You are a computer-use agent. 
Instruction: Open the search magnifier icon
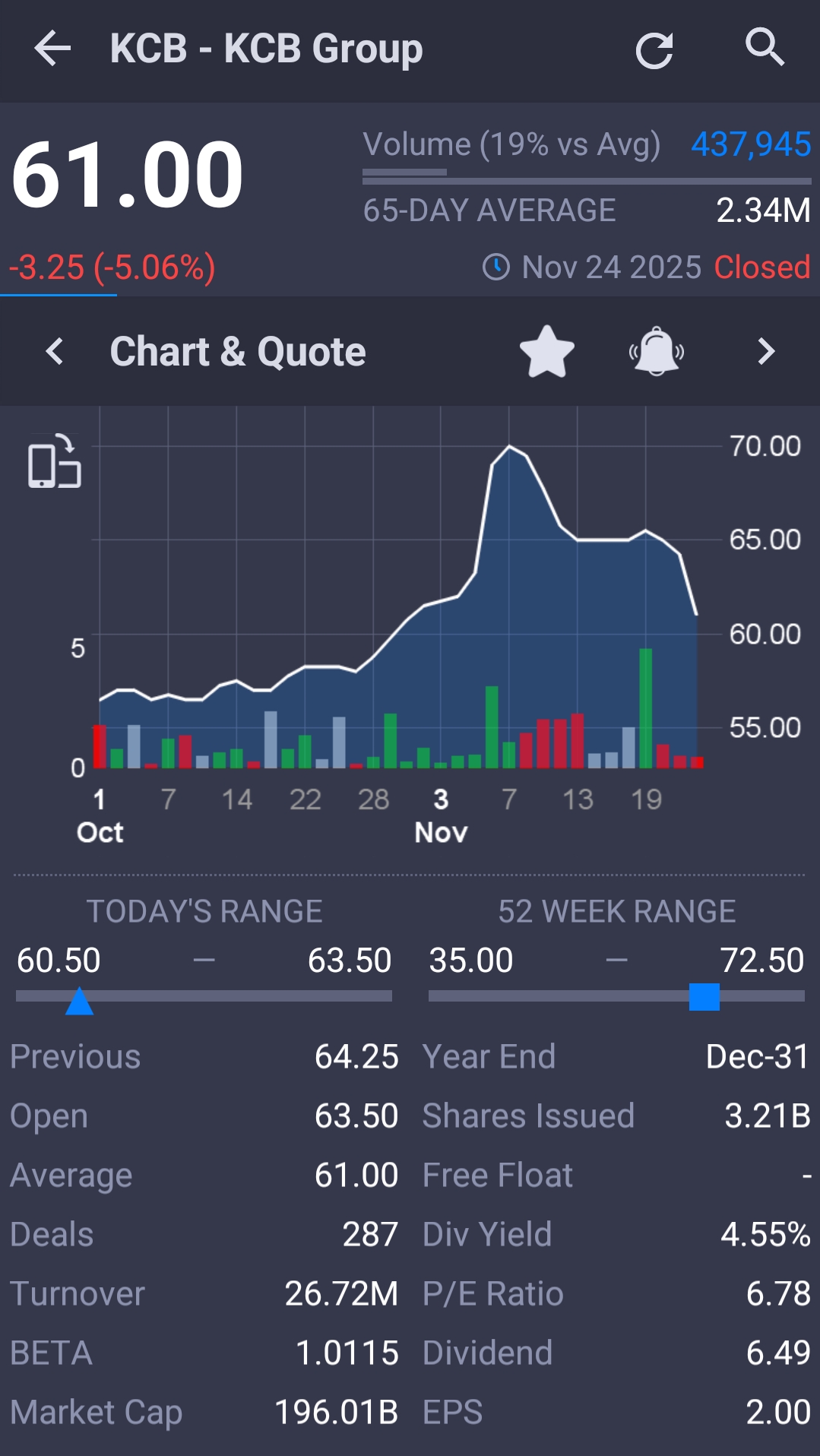(x=764, y=48)
